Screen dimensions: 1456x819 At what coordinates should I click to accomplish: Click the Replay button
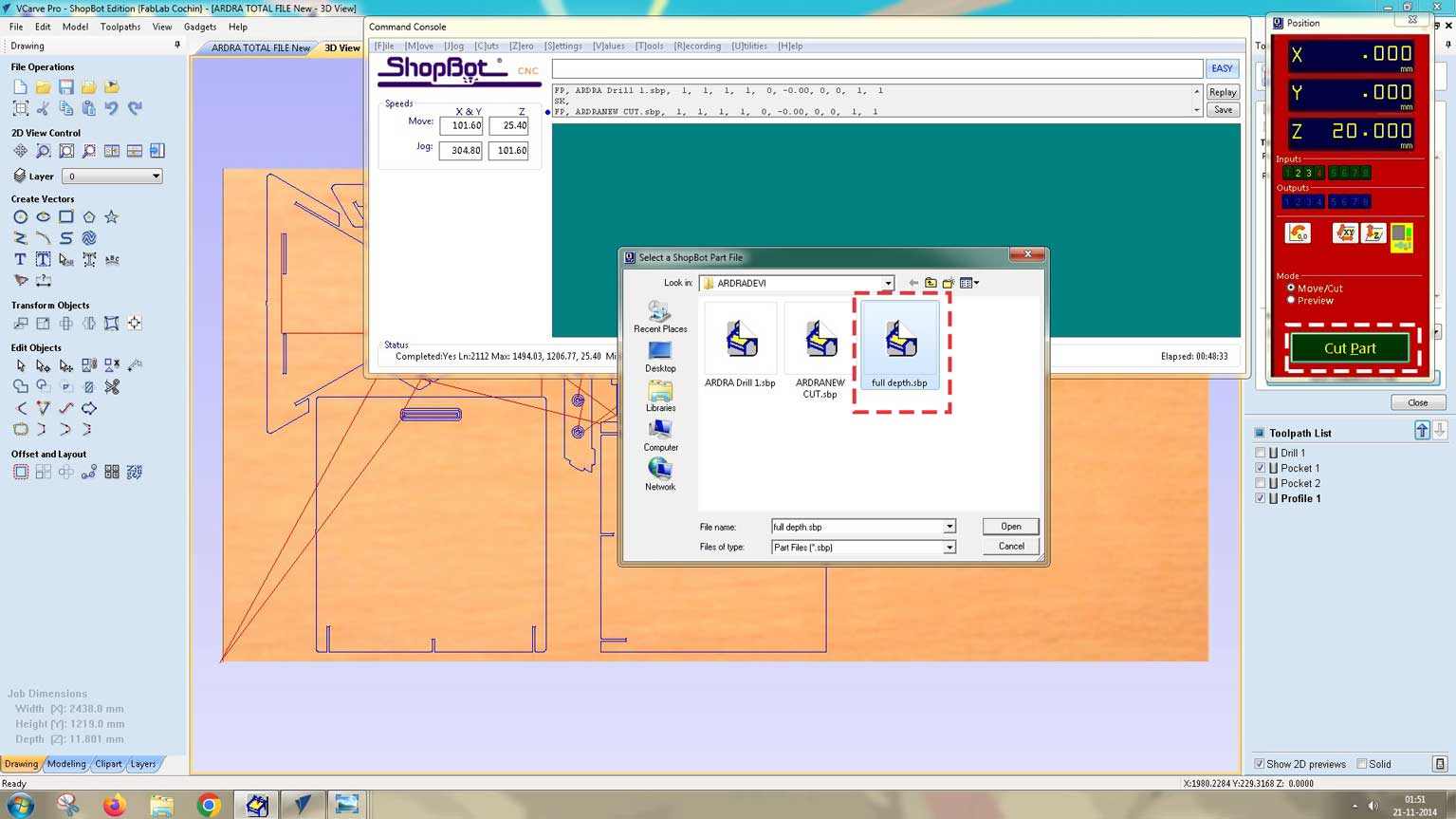coord(1223,92)
